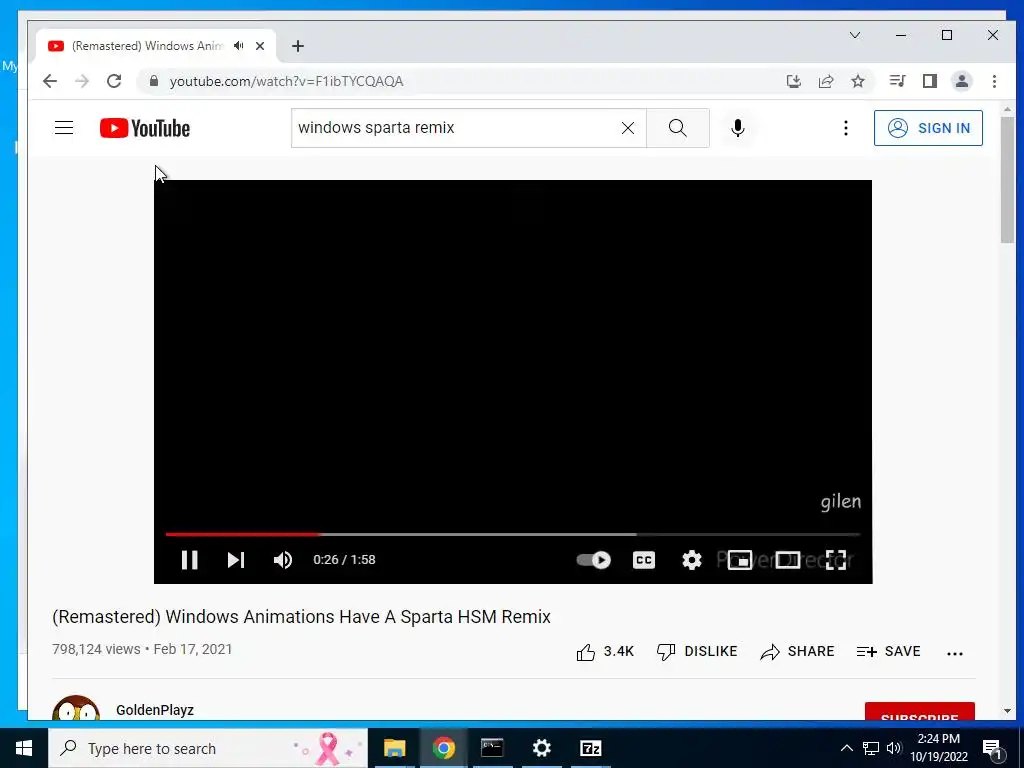Activate miniplayer mode
Screen dimensions: 1024x768
pyautogui.click(x=740, y=560)
